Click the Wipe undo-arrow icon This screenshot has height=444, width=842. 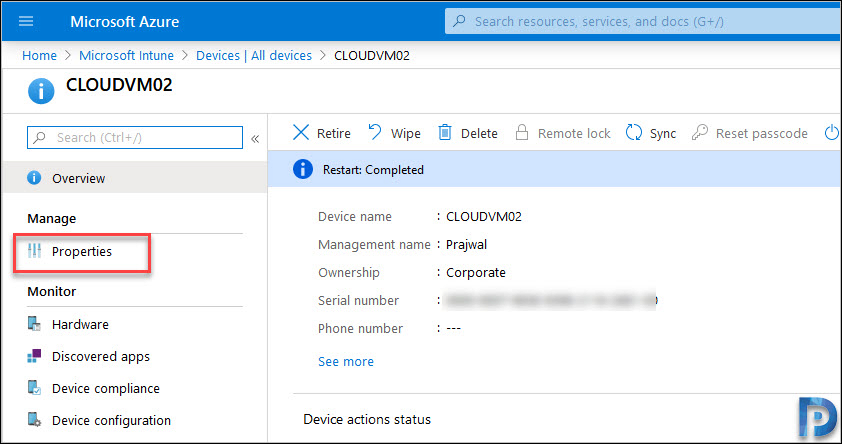point(375,132)
